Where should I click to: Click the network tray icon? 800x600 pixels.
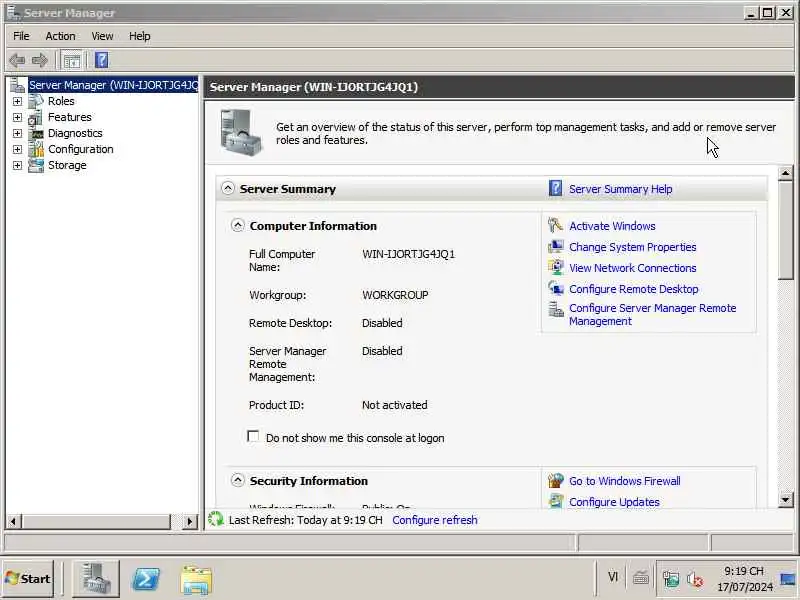click(670, 579)
